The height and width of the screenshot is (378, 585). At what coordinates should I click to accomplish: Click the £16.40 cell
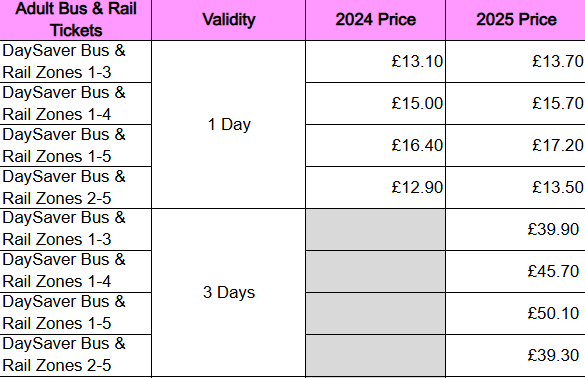[375, 146]
